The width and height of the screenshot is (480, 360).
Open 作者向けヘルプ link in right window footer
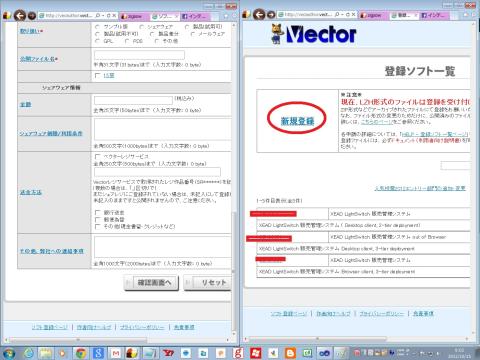(333, 314)
